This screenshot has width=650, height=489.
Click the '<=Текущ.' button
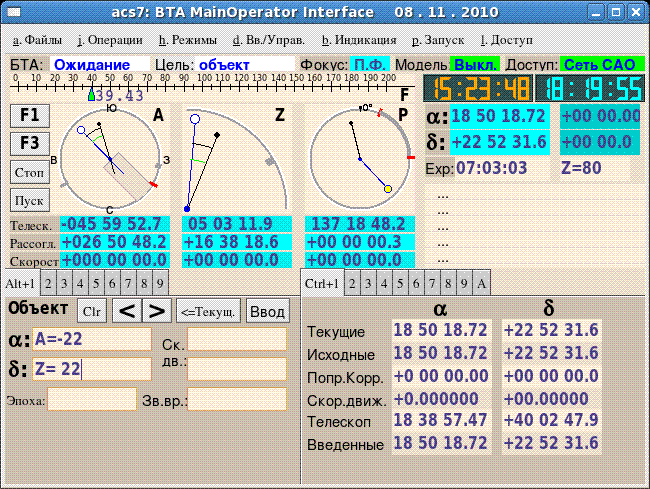(x=208, y=311)
